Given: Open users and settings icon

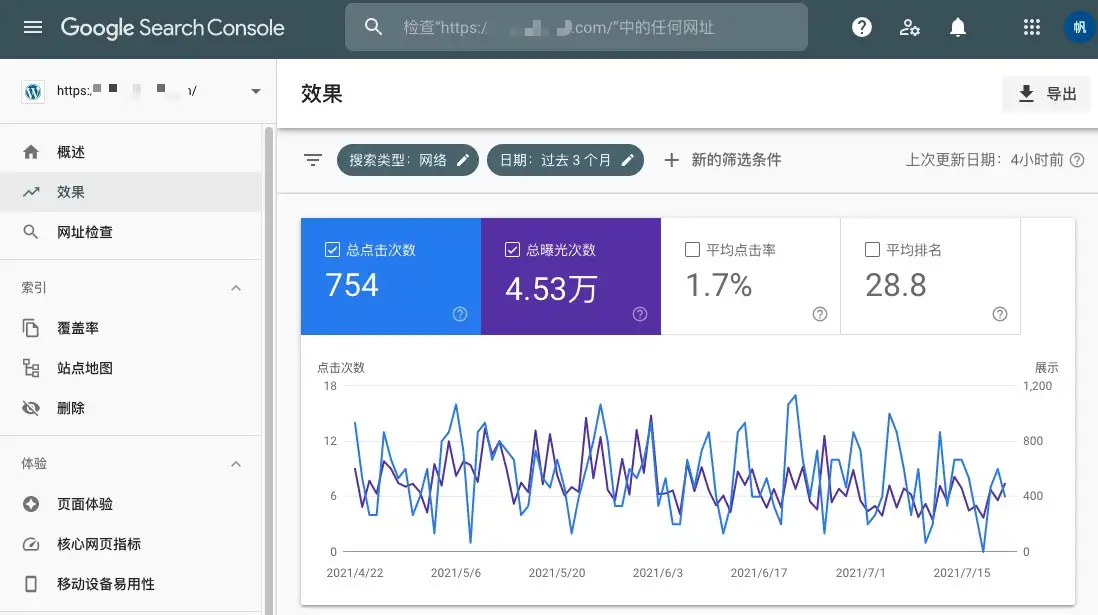Looking at the screenshot, I should tap(909, 27).
